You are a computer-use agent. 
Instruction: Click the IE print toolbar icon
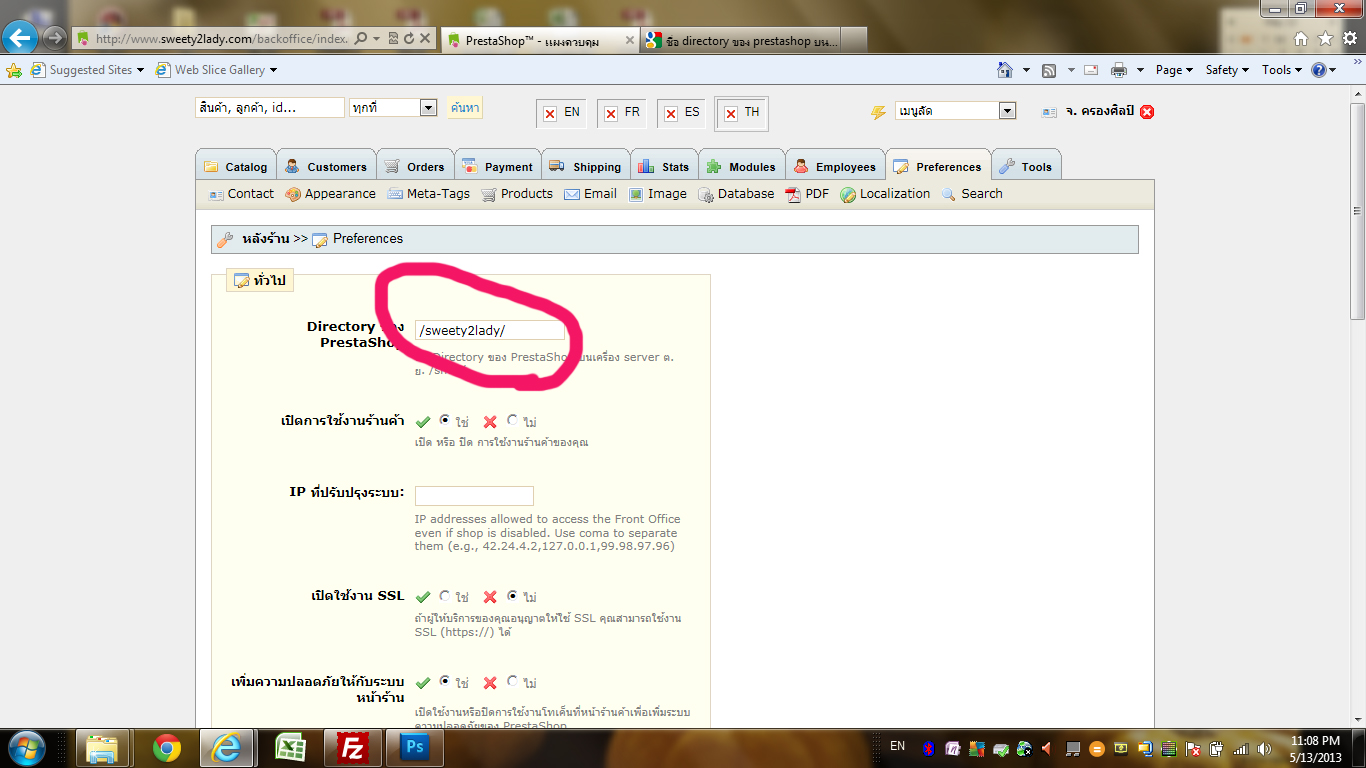point(1119,70)
